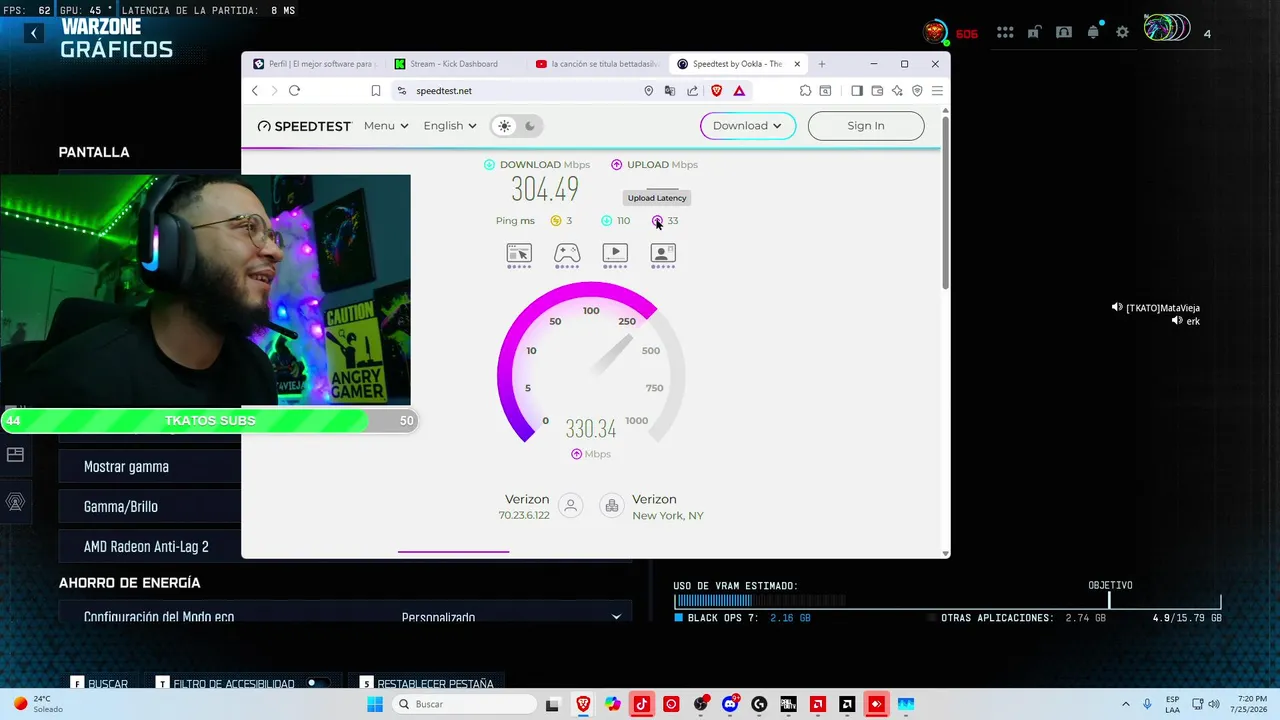The image size is (1280, 720).
Task: Open Gamma/Brillo setting
Action: (x=150, y=507)
